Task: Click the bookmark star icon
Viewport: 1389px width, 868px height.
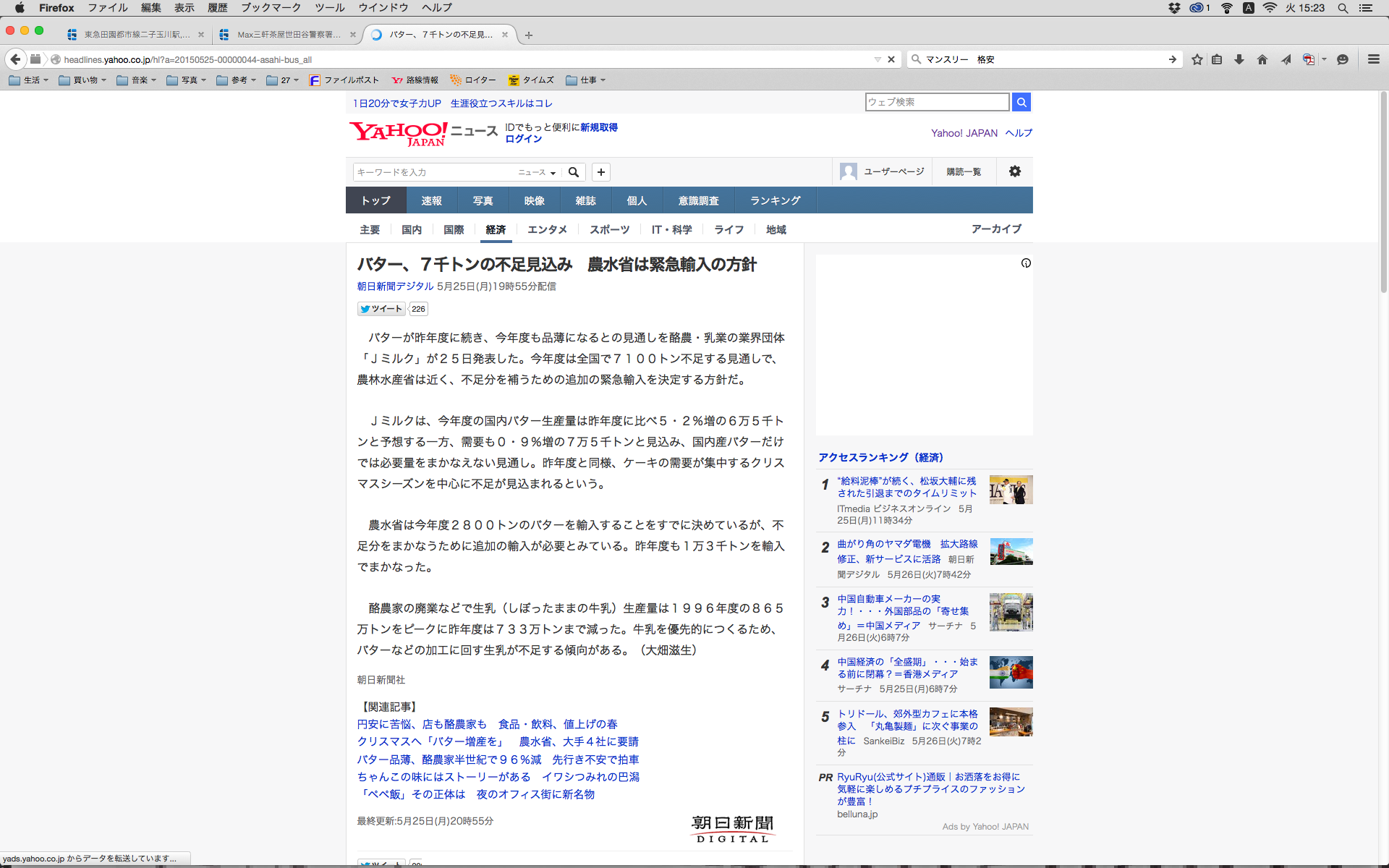Action: pos(1197,59)
